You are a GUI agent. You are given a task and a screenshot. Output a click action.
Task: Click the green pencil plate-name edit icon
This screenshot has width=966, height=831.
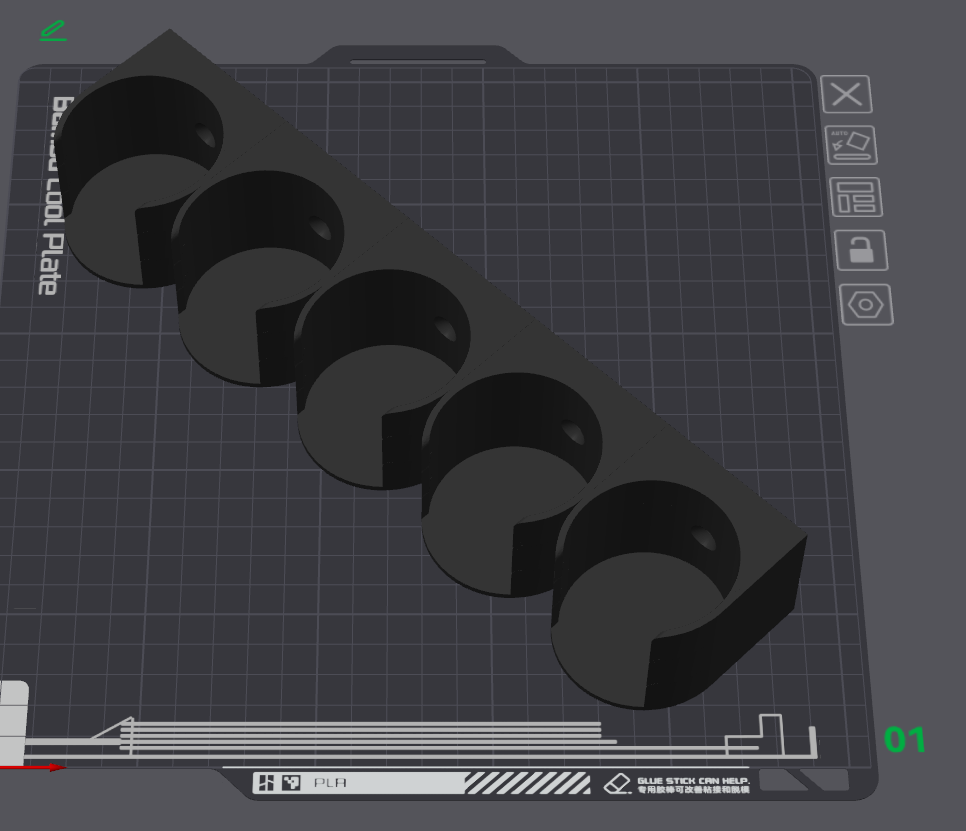(53, 31)
